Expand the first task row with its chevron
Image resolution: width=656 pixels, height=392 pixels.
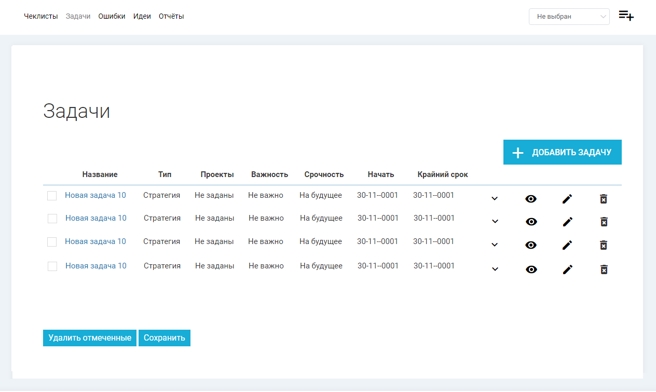[x=495, y=199]
